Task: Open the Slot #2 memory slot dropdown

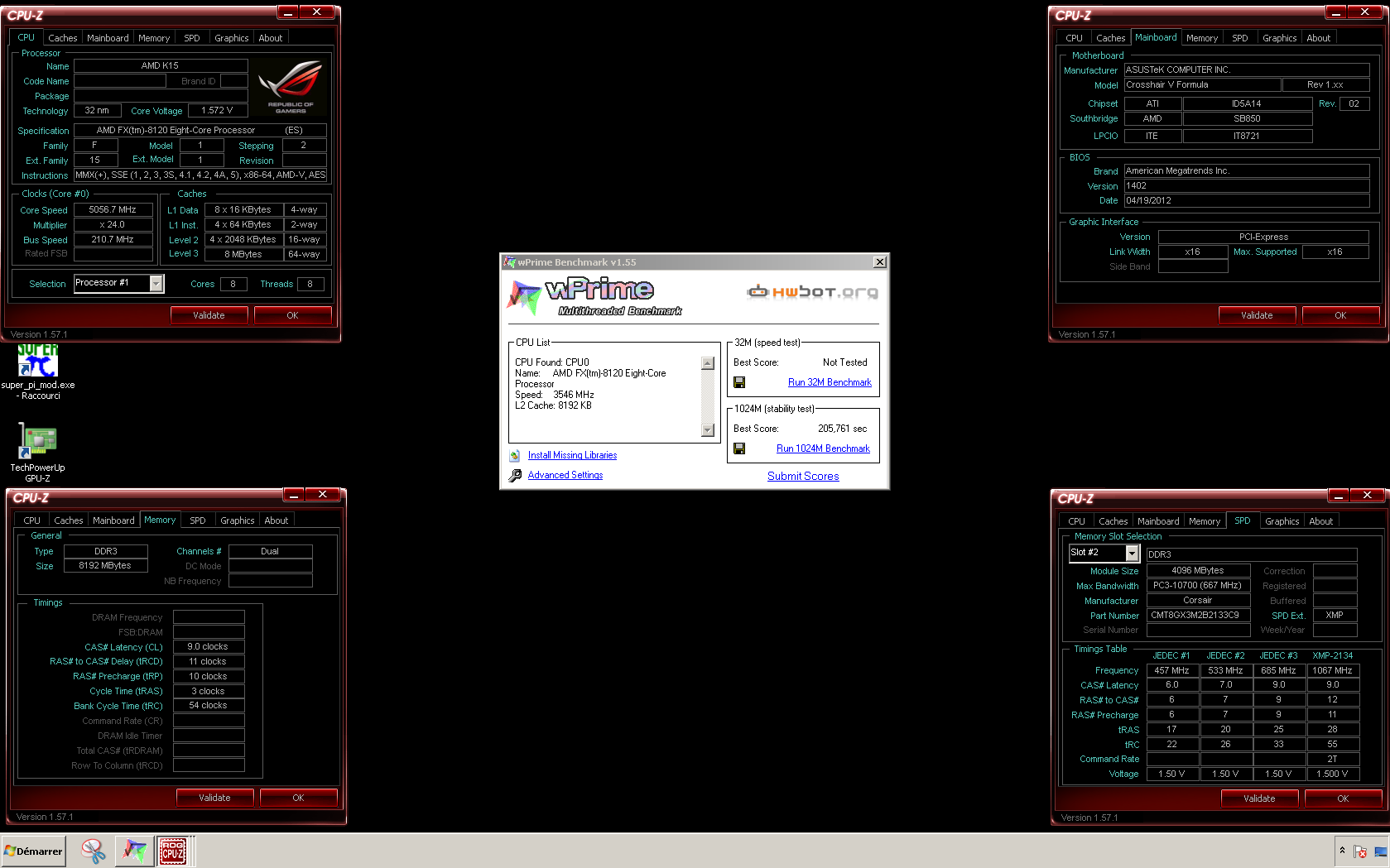Action: [x=1132, y=553]
